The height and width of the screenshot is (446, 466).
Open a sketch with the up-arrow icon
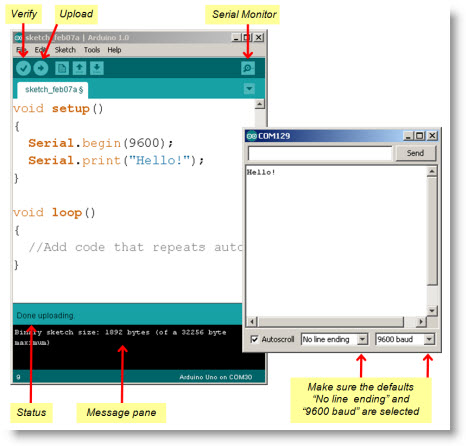(79, 68)
